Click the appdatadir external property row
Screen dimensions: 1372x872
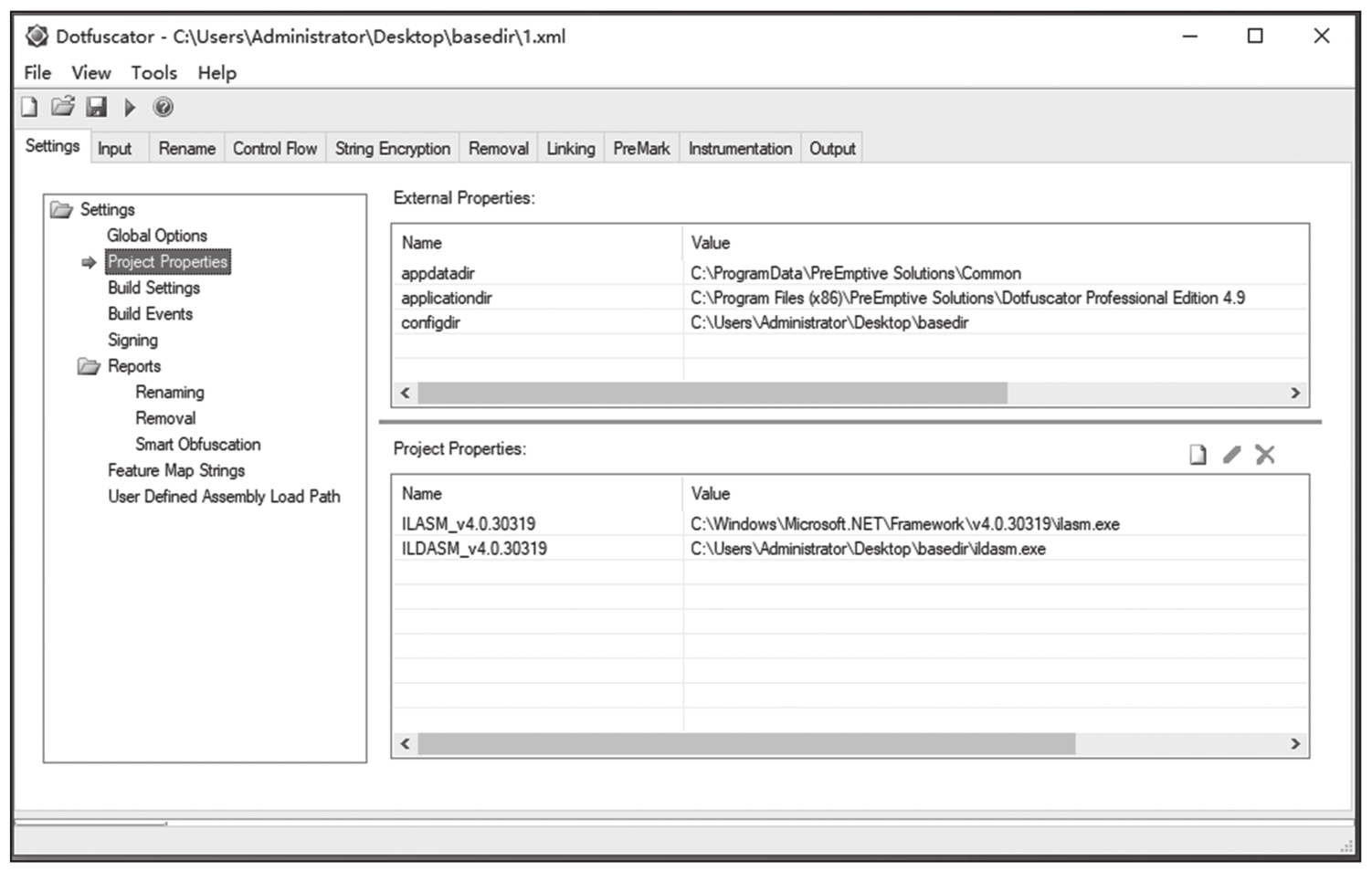click(x=850, y=273)
